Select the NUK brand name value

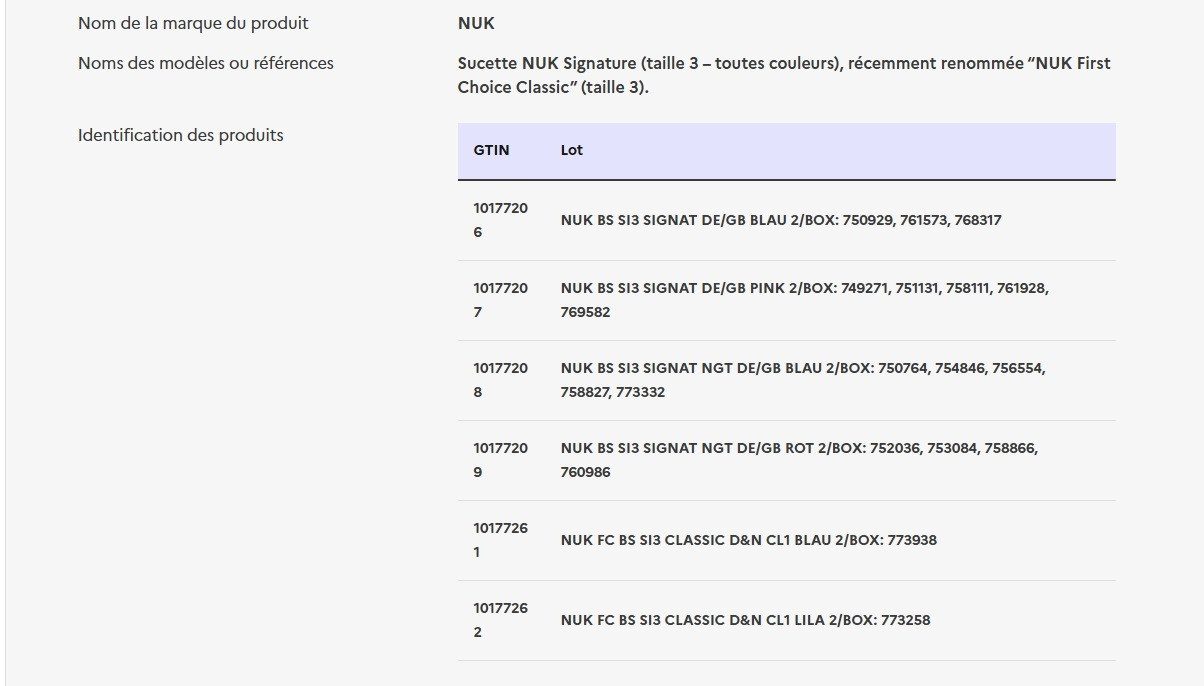tap(476, 23)
